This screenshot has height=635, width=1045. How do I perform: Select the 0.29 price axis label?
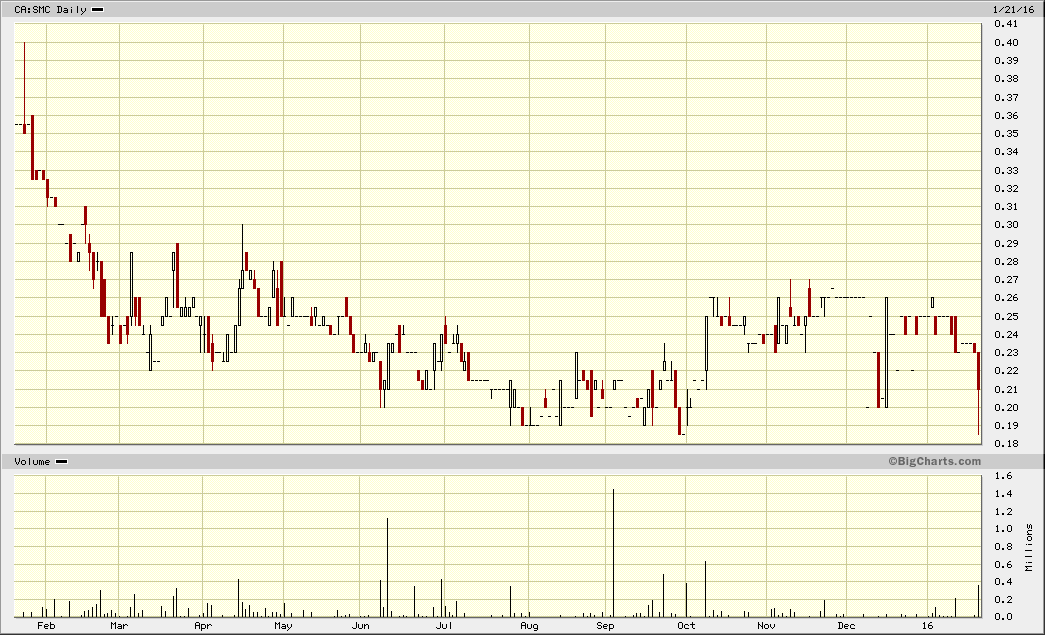click(x=1006, y=244)
